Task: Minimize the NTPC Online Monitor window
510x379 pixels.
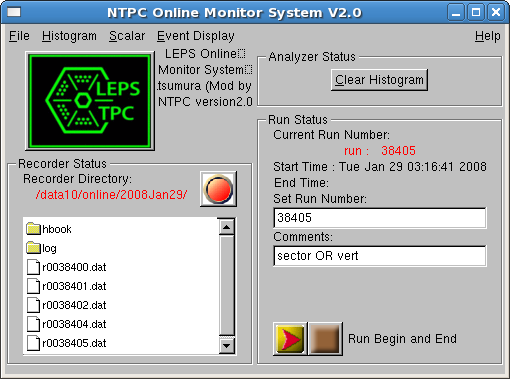Action: [456, 13]
